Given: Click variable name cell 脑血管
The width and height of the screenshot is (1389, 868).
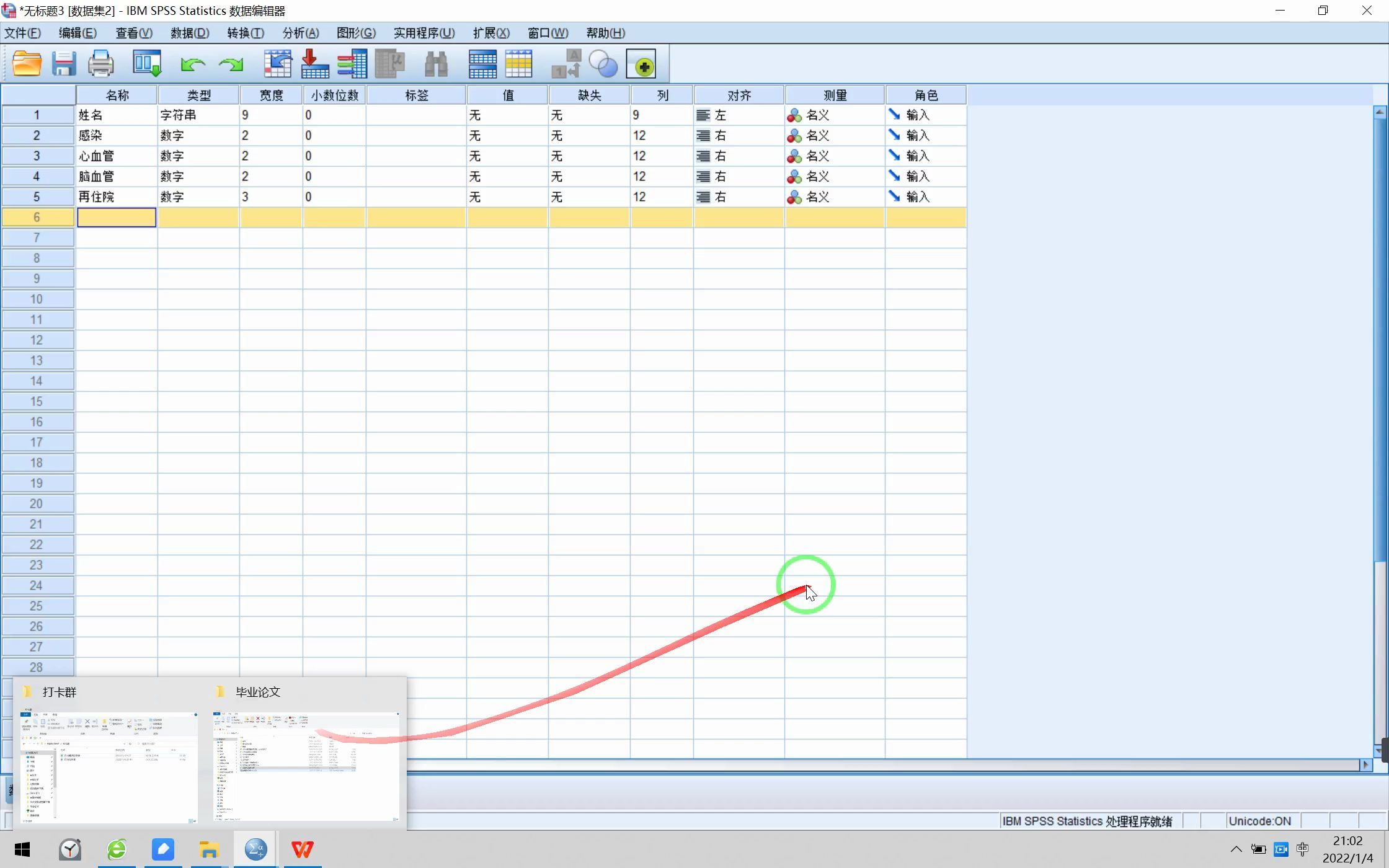Looking at the screenshot, I should coord(117,177).
